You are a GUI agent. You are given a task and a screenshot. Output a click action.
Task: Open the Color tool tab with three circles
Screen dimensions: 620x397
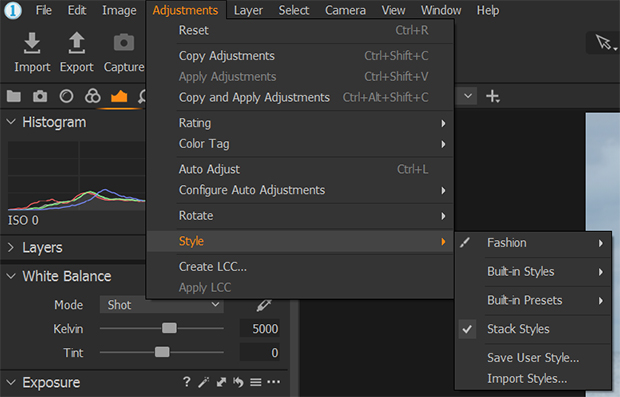pyautogui.click(x=93, y=96)
